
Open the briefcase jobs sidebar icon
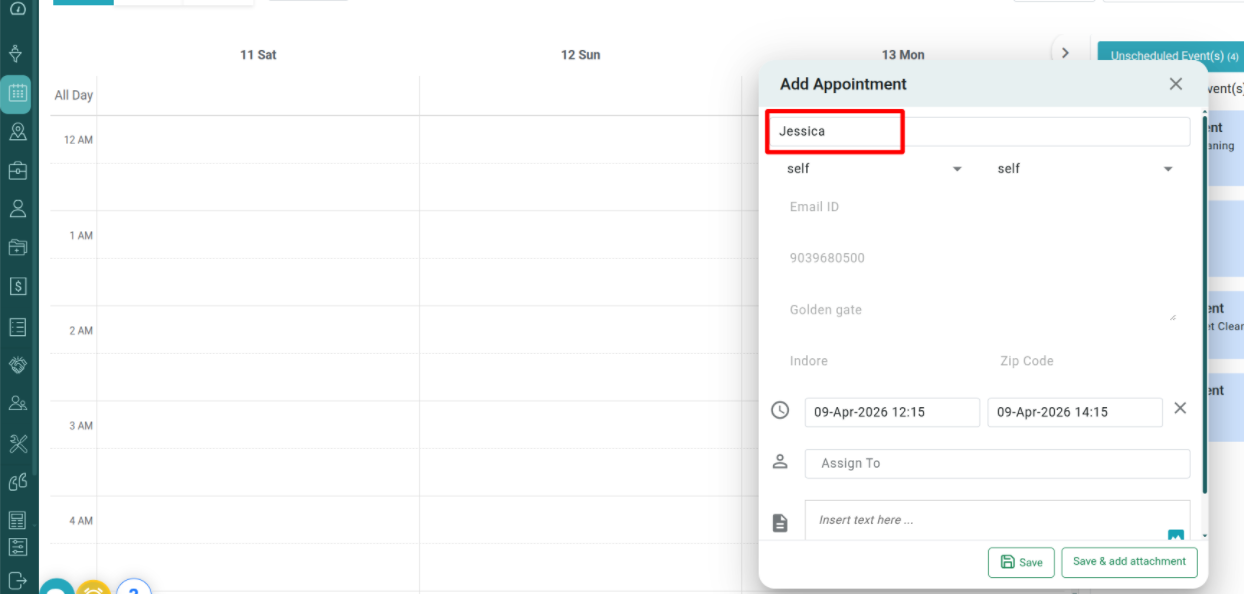pyautogui.click(x=17, y=170)
